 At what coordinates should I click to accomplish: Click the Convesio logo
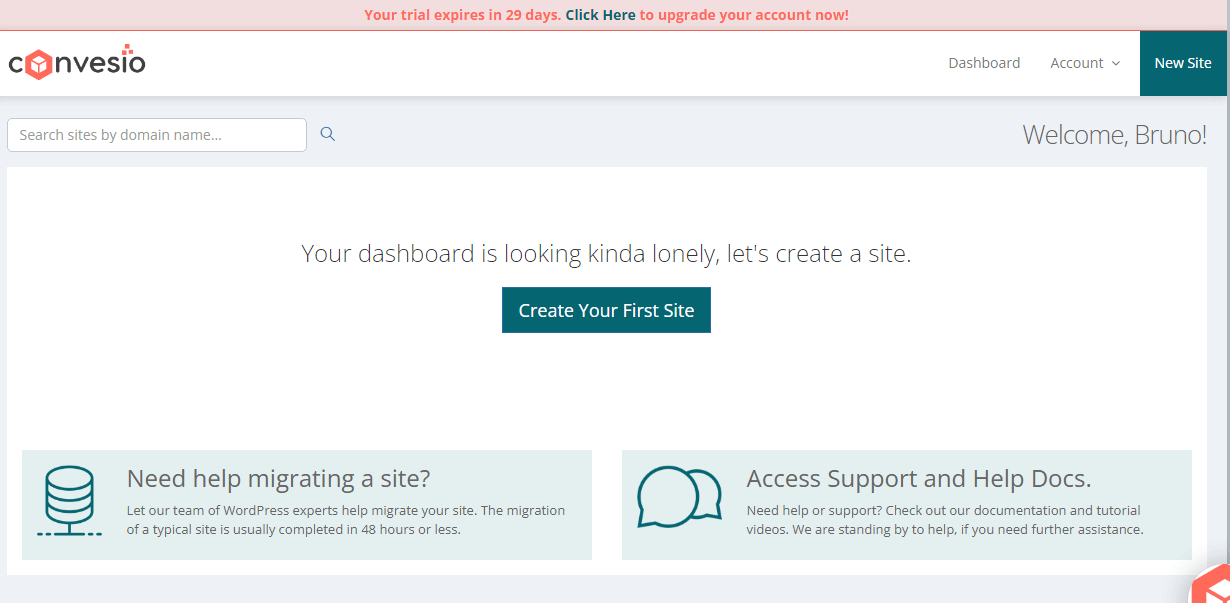click(x=77, y=62)
